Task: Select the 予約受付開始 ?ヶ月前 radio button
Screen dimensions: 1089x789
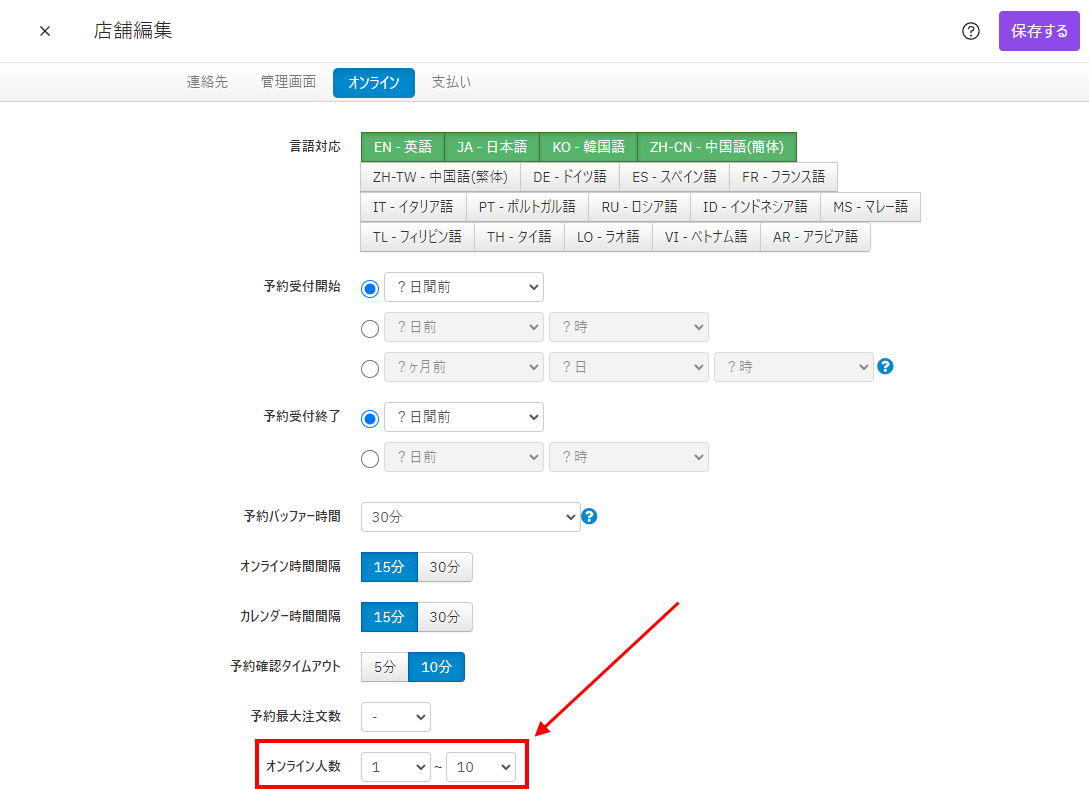Action: [x=370, y=368]
